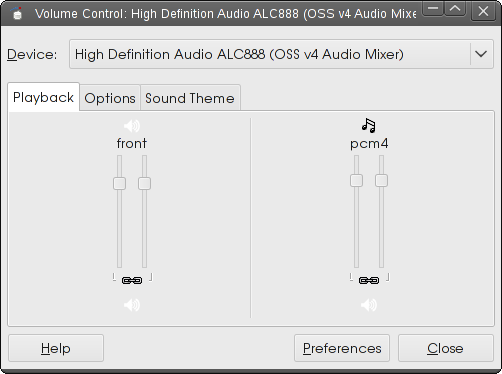Click the left pcm4 slider handle
The image size is (502, 374).
click(356, 181)
